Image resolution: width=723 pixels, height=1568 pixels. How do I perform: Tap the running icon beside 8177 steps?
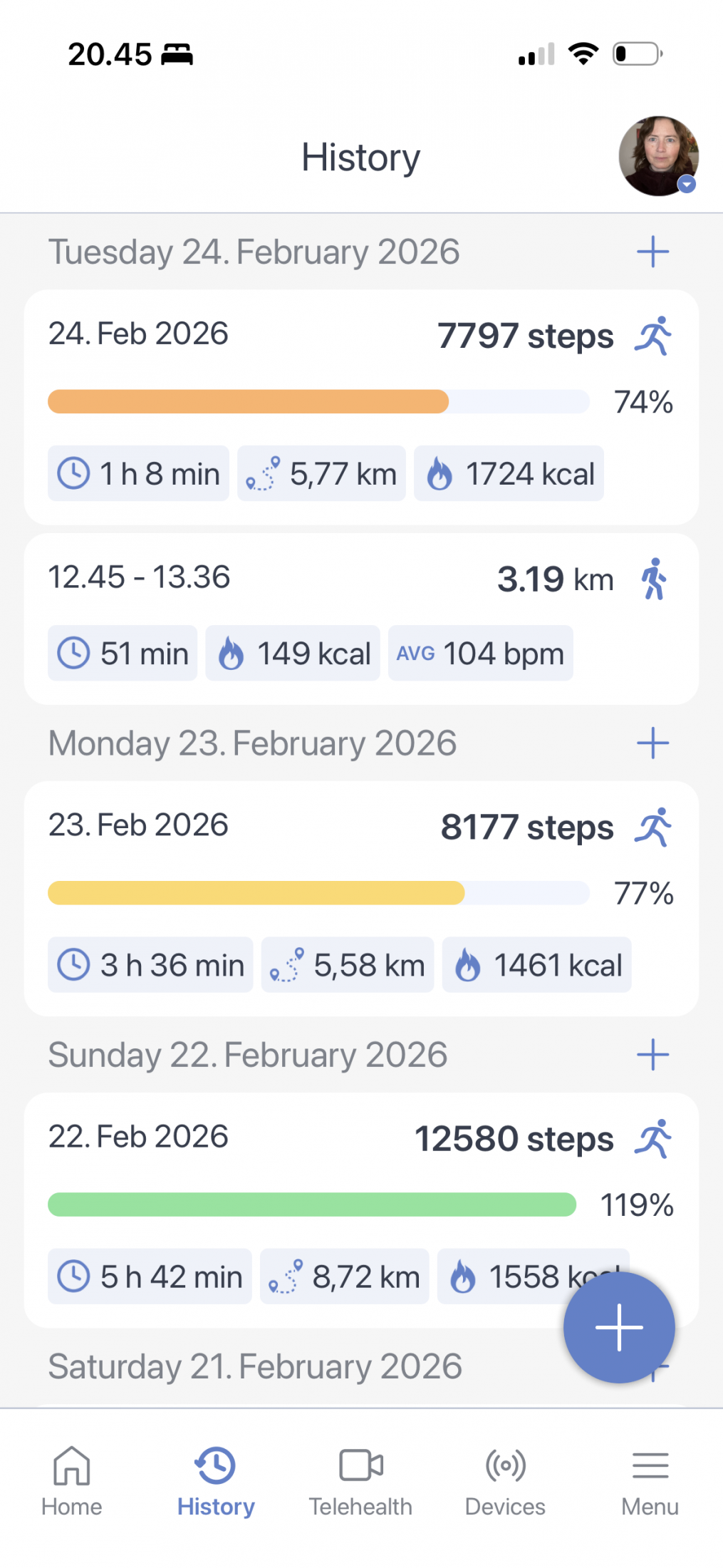click(653, 827)
